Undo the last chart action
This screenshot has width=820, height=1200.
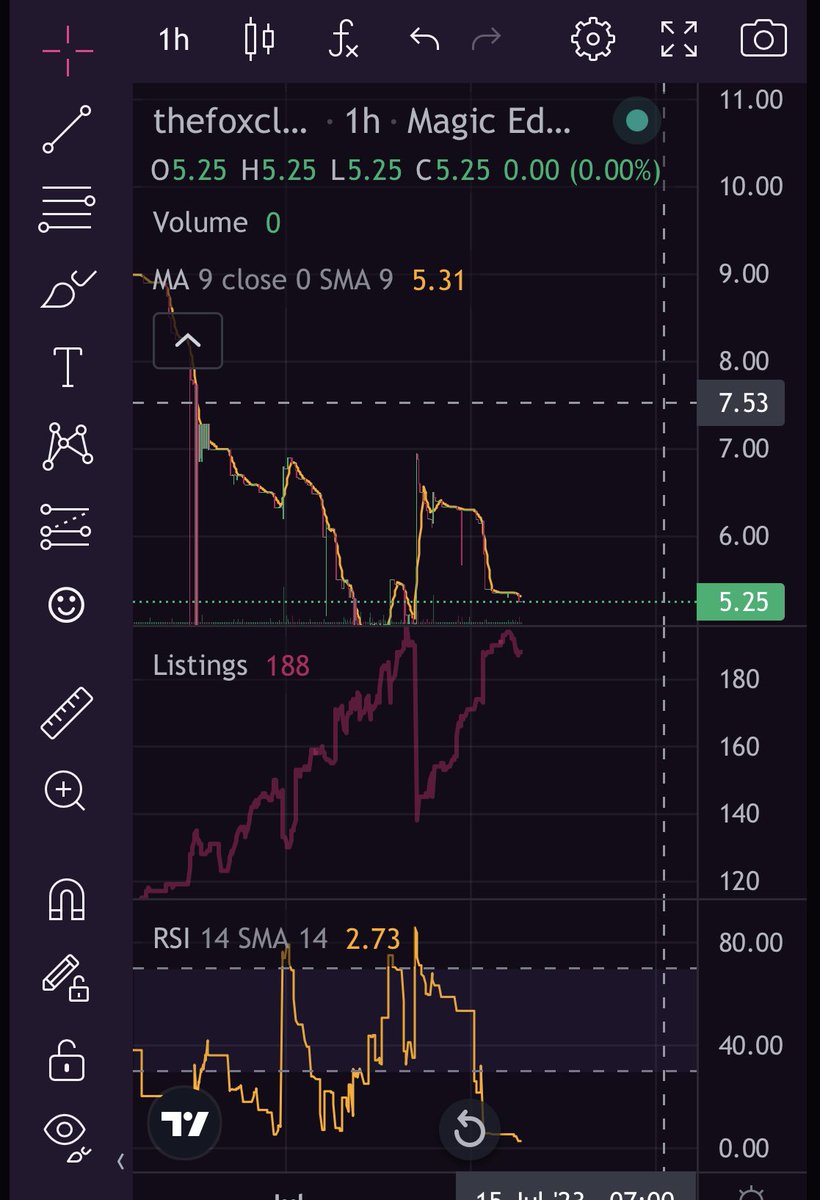(x=425, y=40)
